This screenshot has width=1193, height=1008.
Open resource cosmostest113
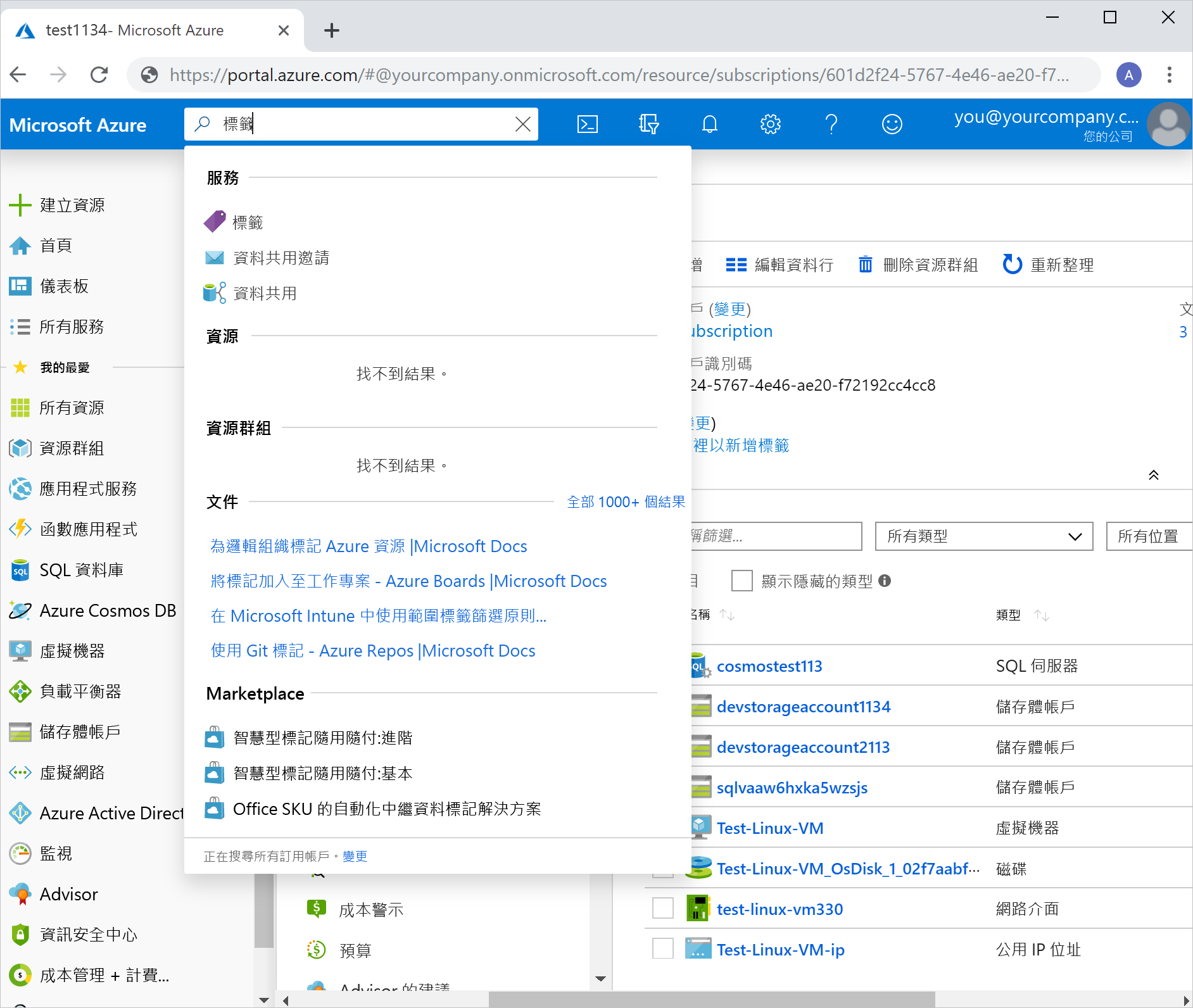click(769, 666)
